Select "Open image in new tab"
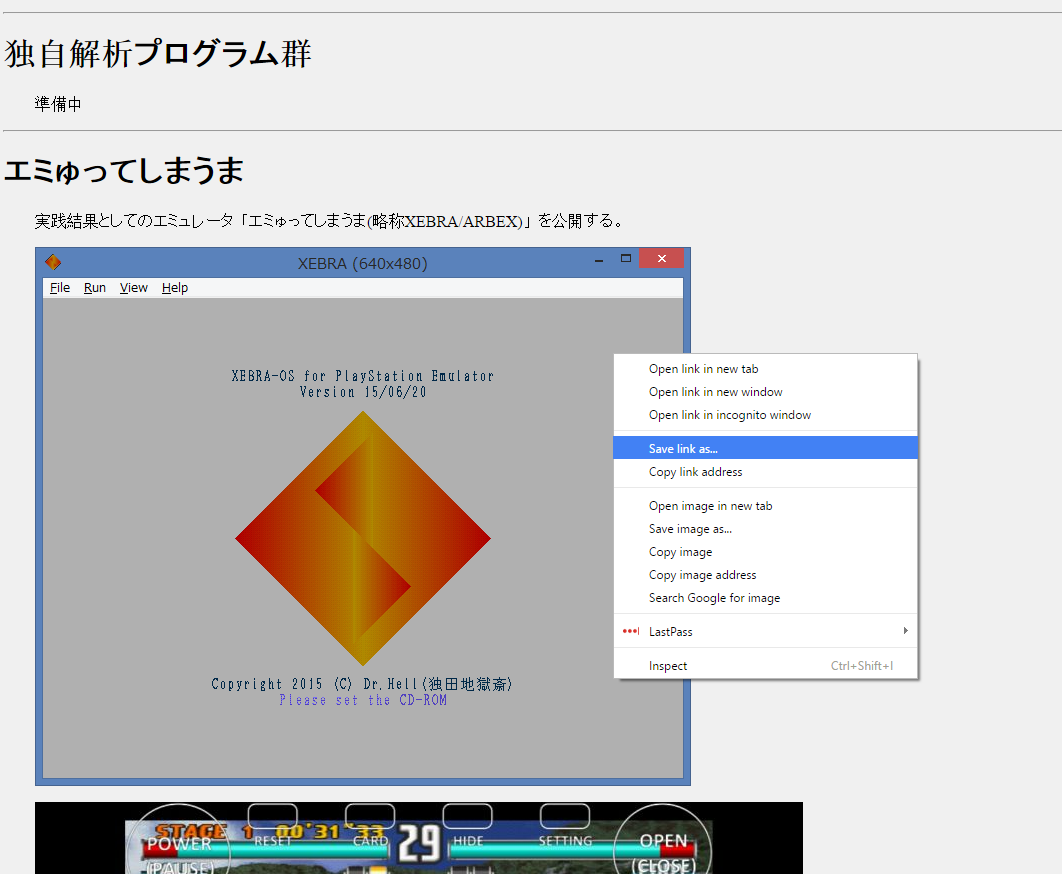1062x874 pixels. [765, 505]
